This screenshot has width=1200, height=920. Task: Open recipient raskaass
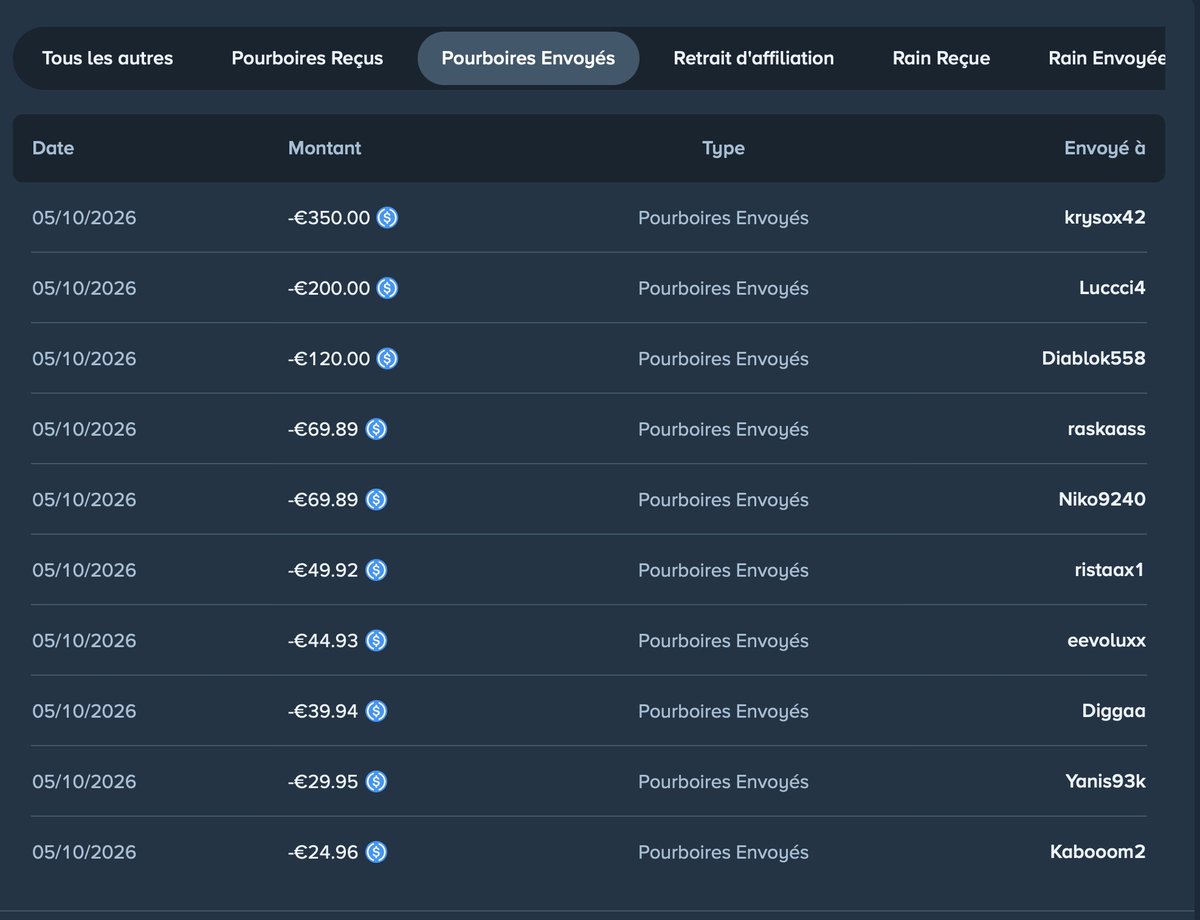pos(1107,429)
